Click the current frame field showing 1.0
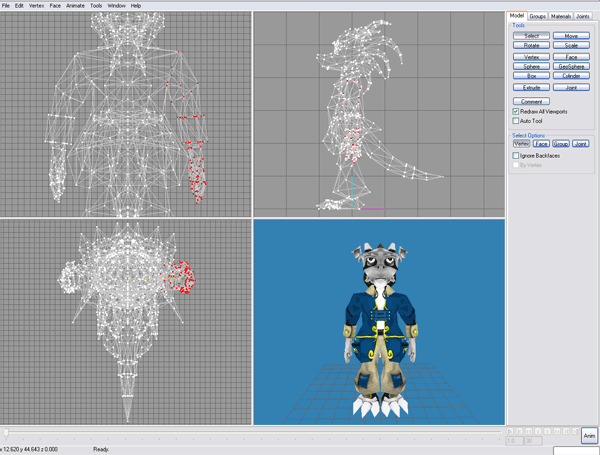The image size is (600, 455). (x=515, y=441)
